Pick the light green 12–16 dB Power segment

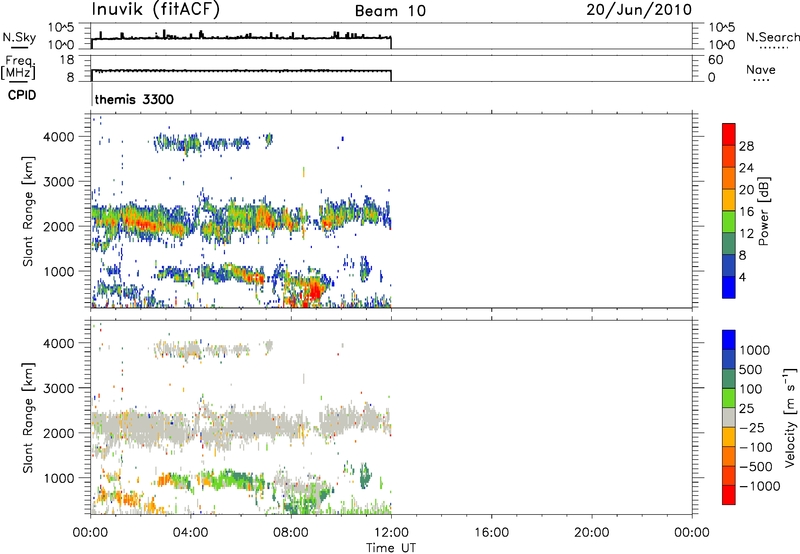729,222
